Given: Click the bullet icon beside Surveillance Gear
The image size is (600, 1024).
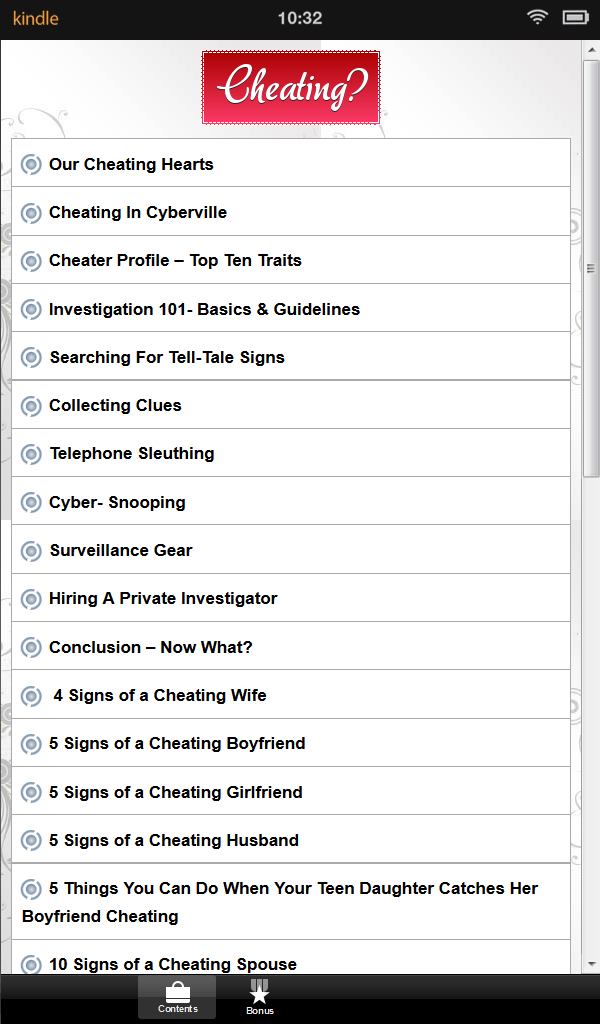Looking at the screenshot, I should coord(31,551).
